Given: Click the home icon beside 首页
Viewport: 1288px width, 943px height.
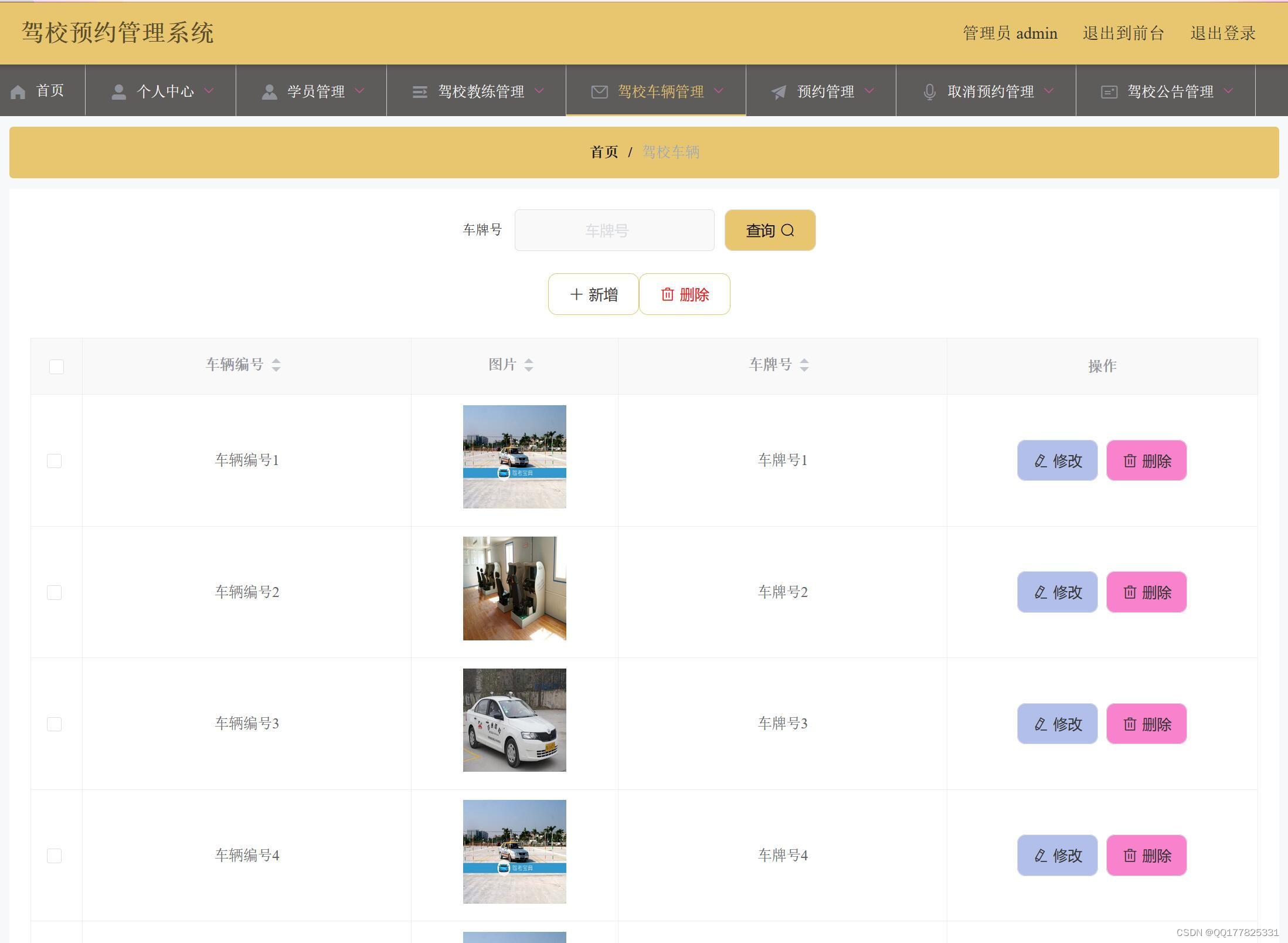Looking at the screenshot, I should click(x=18, y=92).
